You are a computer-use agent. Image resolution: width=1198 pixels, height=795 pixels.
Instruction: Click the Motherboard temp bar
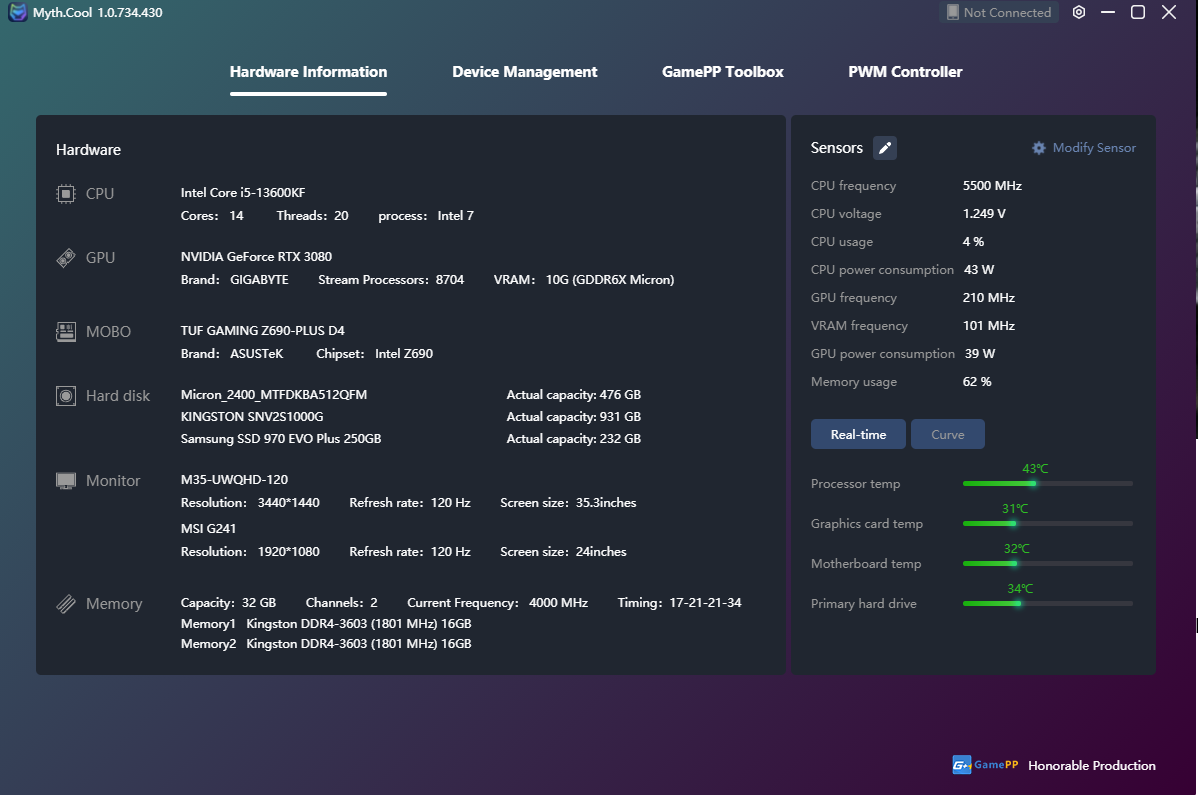point(1047,564)
